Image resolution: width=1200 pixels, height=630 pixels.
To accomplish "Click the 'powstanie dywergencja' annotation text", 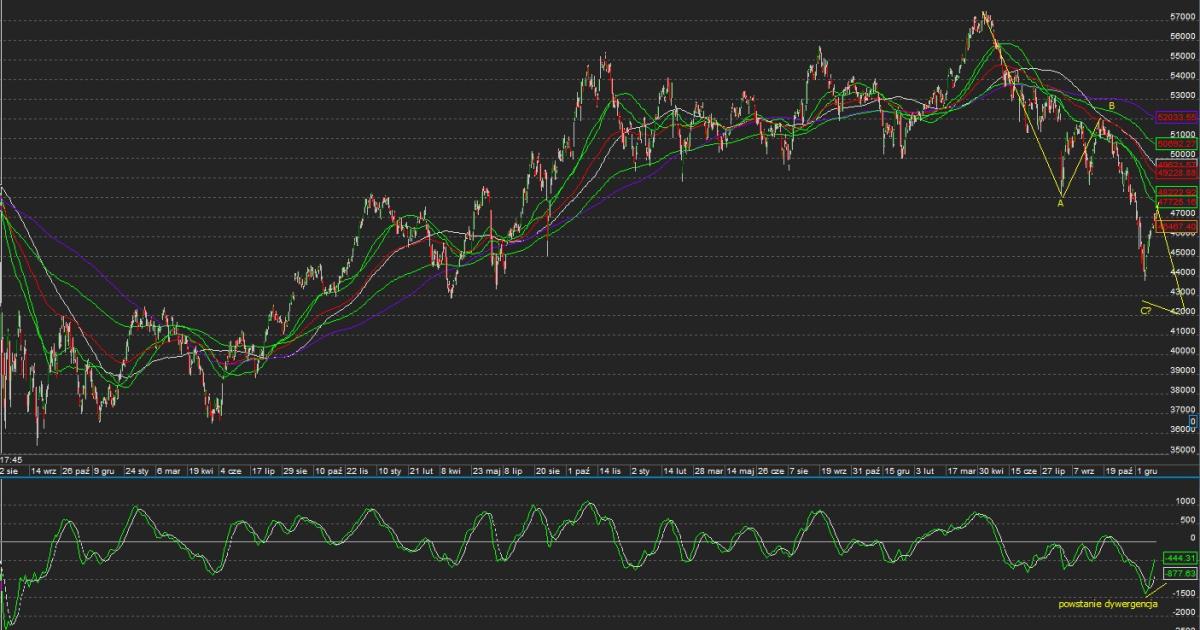I will coord(1107,604).
